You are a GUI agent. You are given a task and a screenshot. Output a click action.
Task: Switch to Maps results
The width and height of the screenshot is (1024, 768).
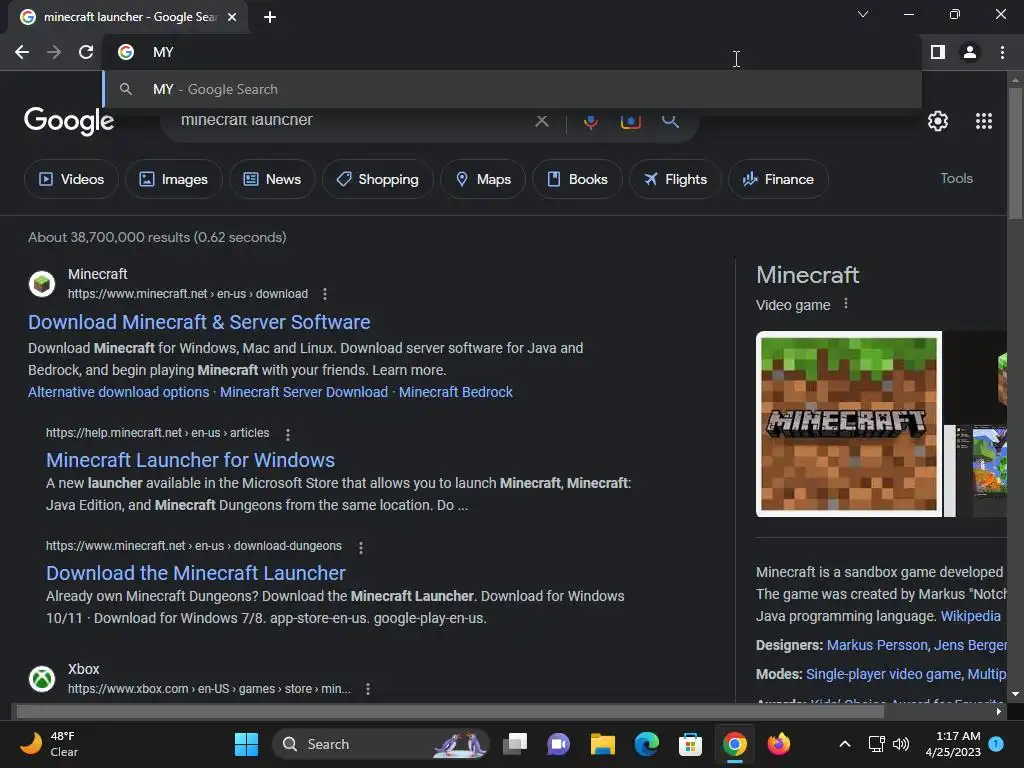(x=483, y=179)
